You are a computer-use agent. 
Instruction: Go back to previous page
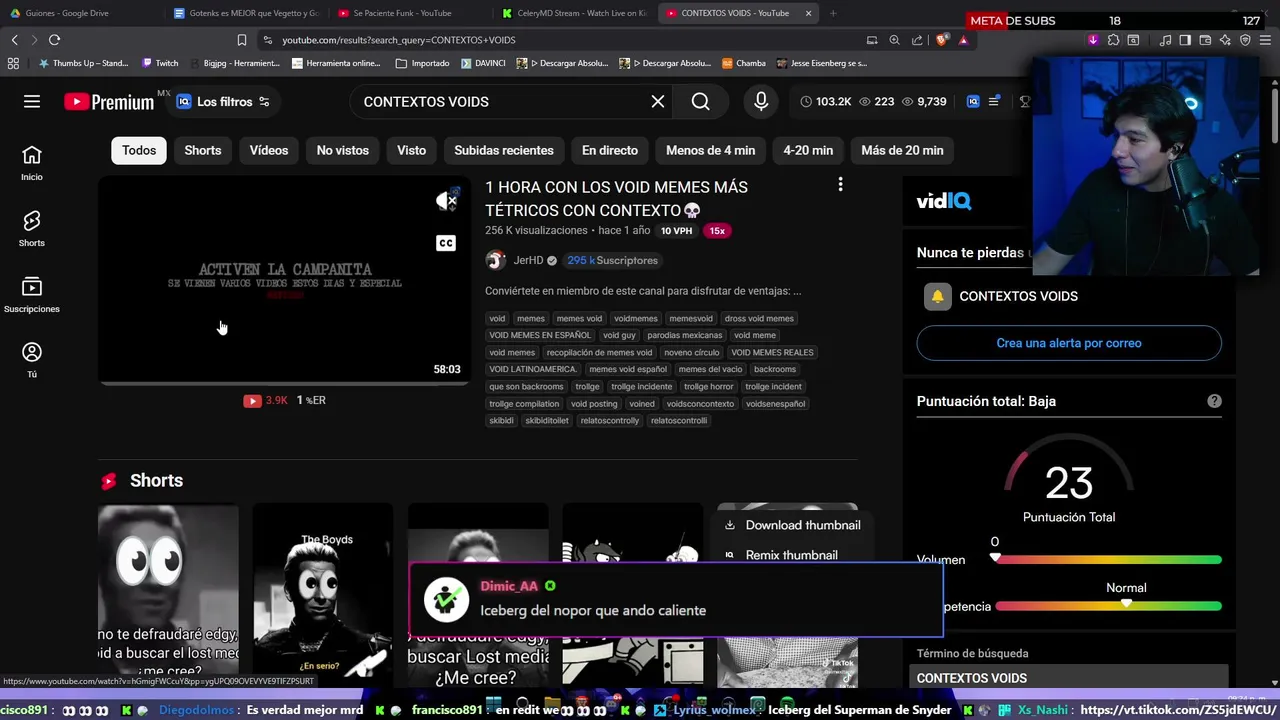coord(14,40)
